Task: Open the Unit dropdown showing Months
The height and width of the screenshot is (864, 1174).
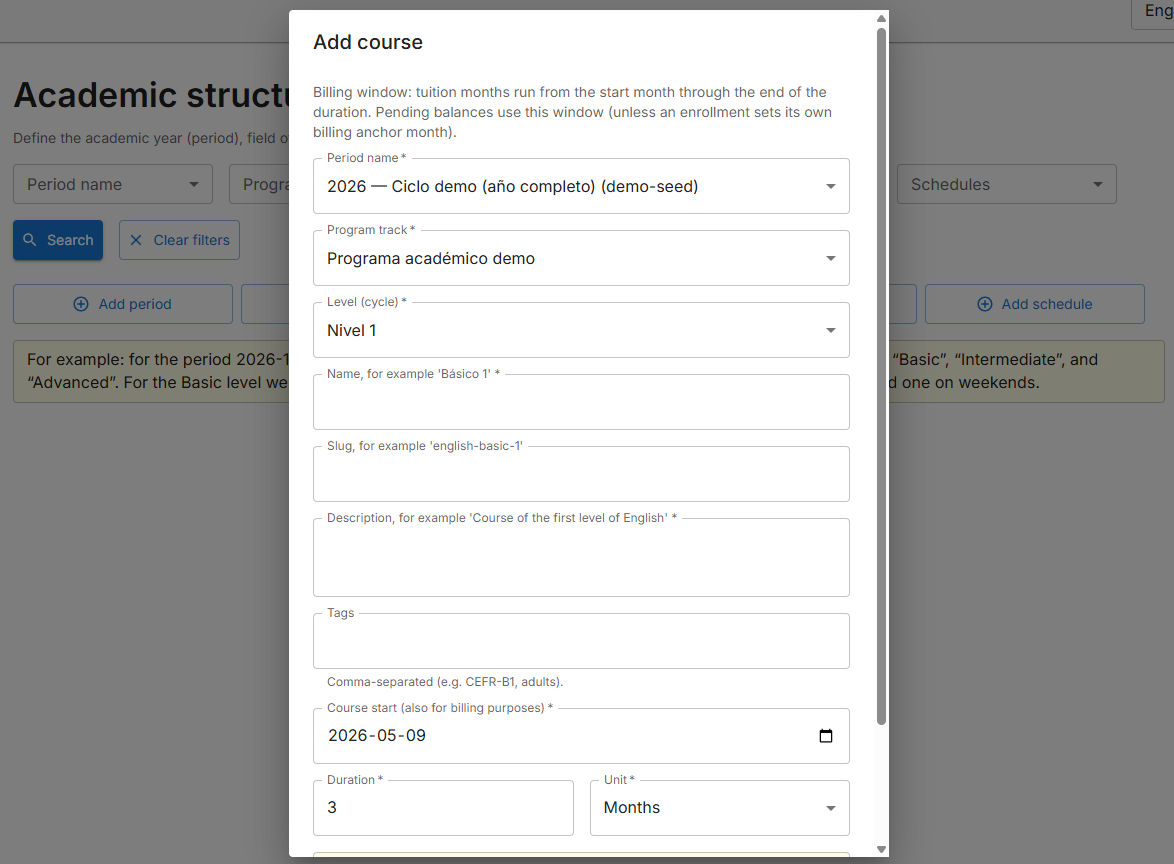Action: [x=720, y=808]
